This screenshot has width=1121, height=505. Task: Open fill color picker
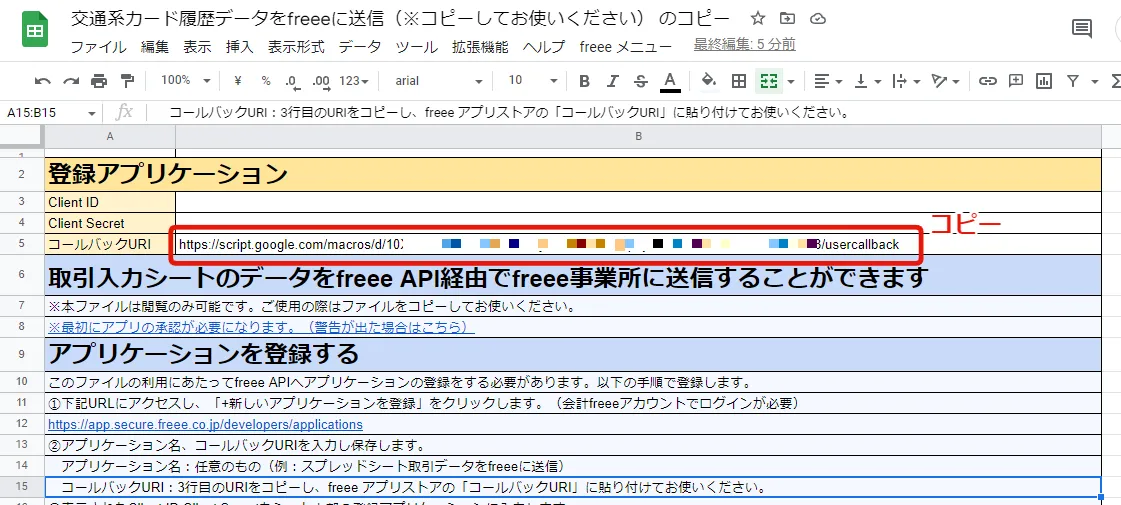point(709,81)
